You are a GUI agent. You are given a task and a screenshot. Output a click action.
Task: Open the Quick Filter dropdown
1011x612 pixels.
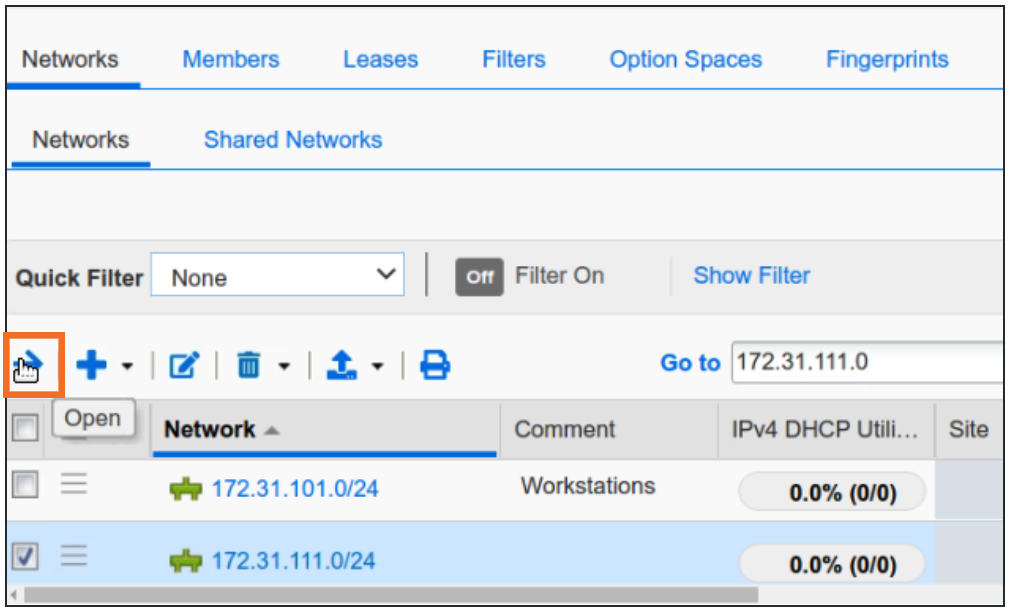coord(277,277)
